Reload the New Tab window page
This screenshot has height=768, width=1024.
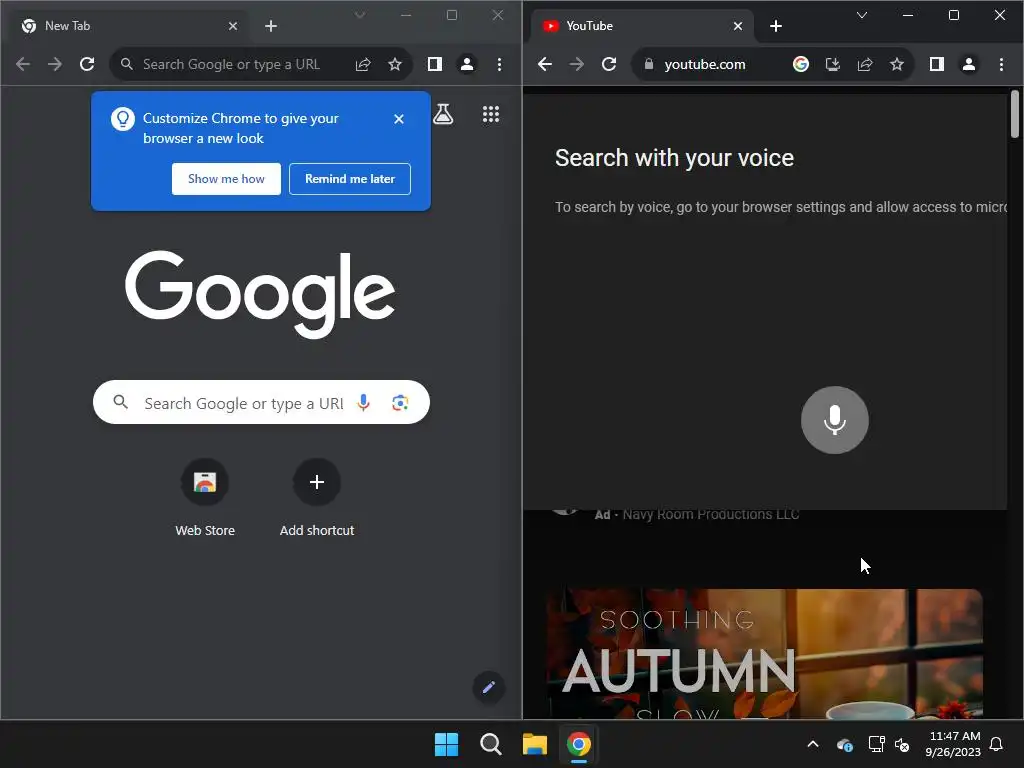click(x=87, y=64)
